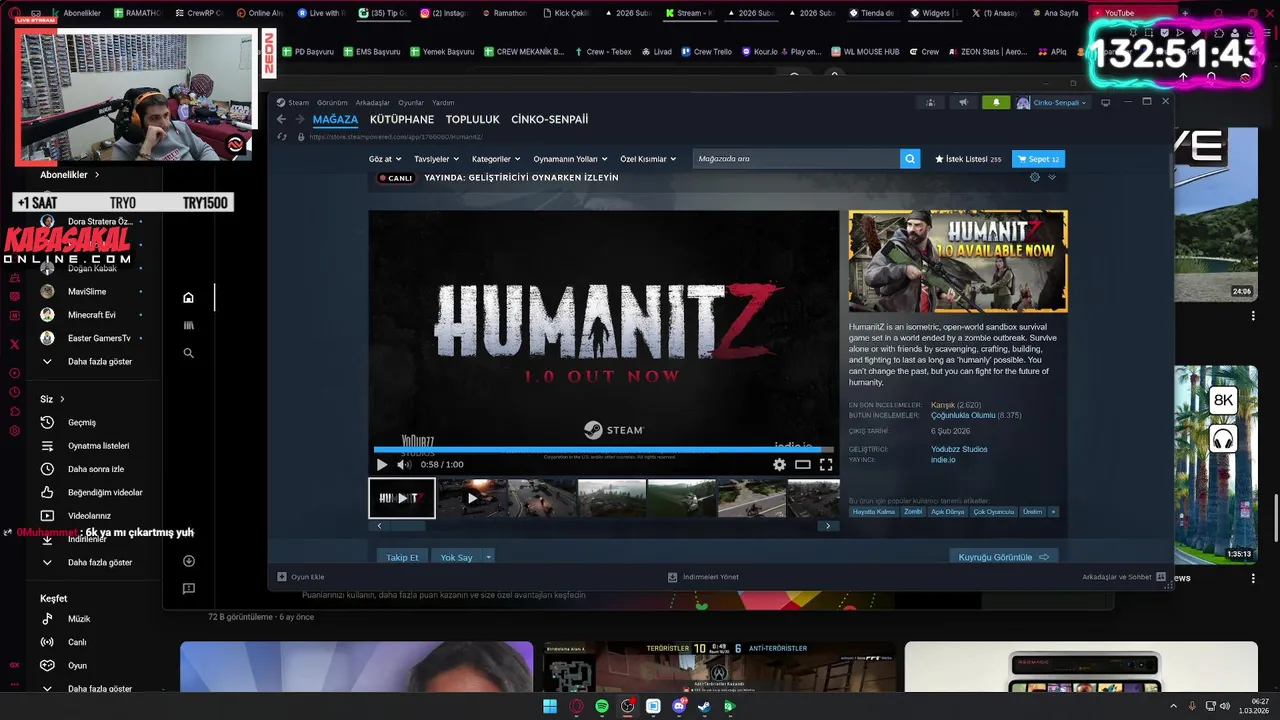Move the media strip right with its arrow

tap(827, 526)
